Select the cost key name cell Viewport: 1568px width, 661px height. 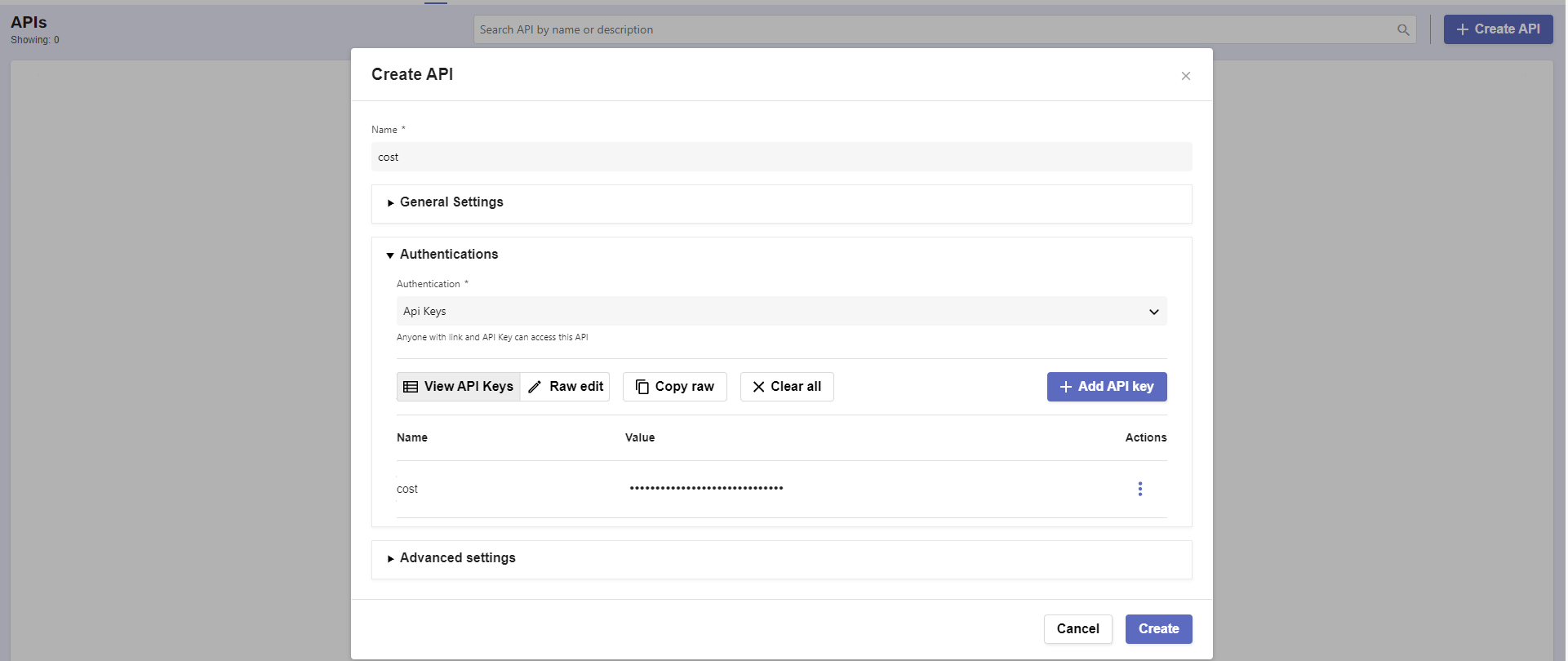click(x=407, y=490)
